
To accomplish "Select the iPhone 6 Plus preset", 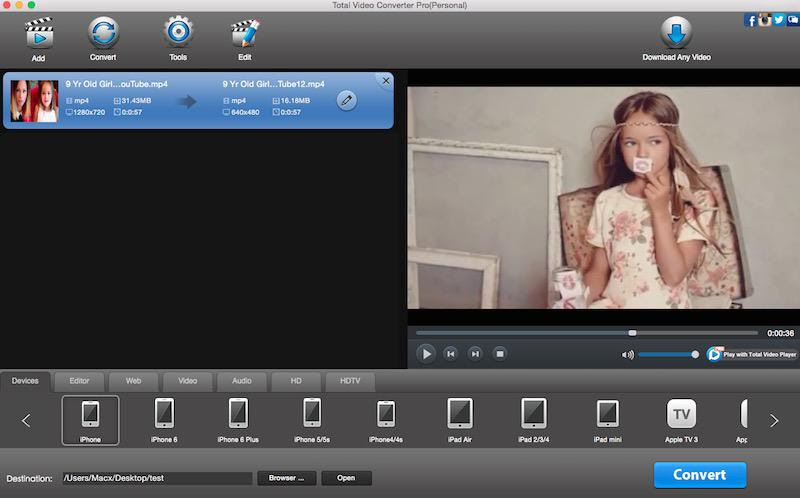I will pyautogui.click(x=238, y=420).
